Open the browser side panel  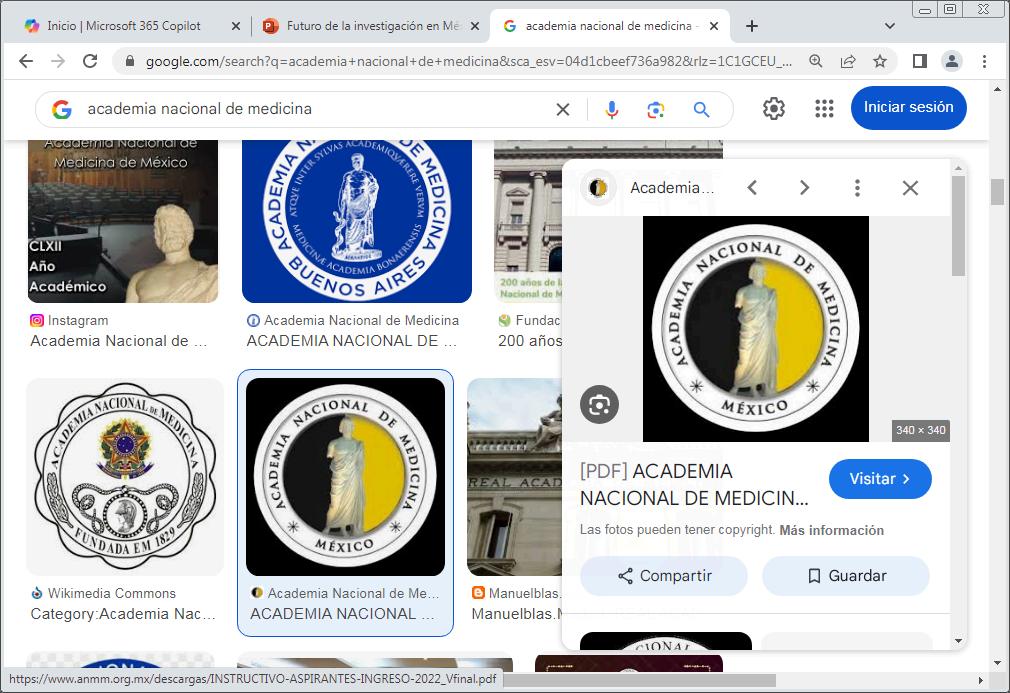920,61
